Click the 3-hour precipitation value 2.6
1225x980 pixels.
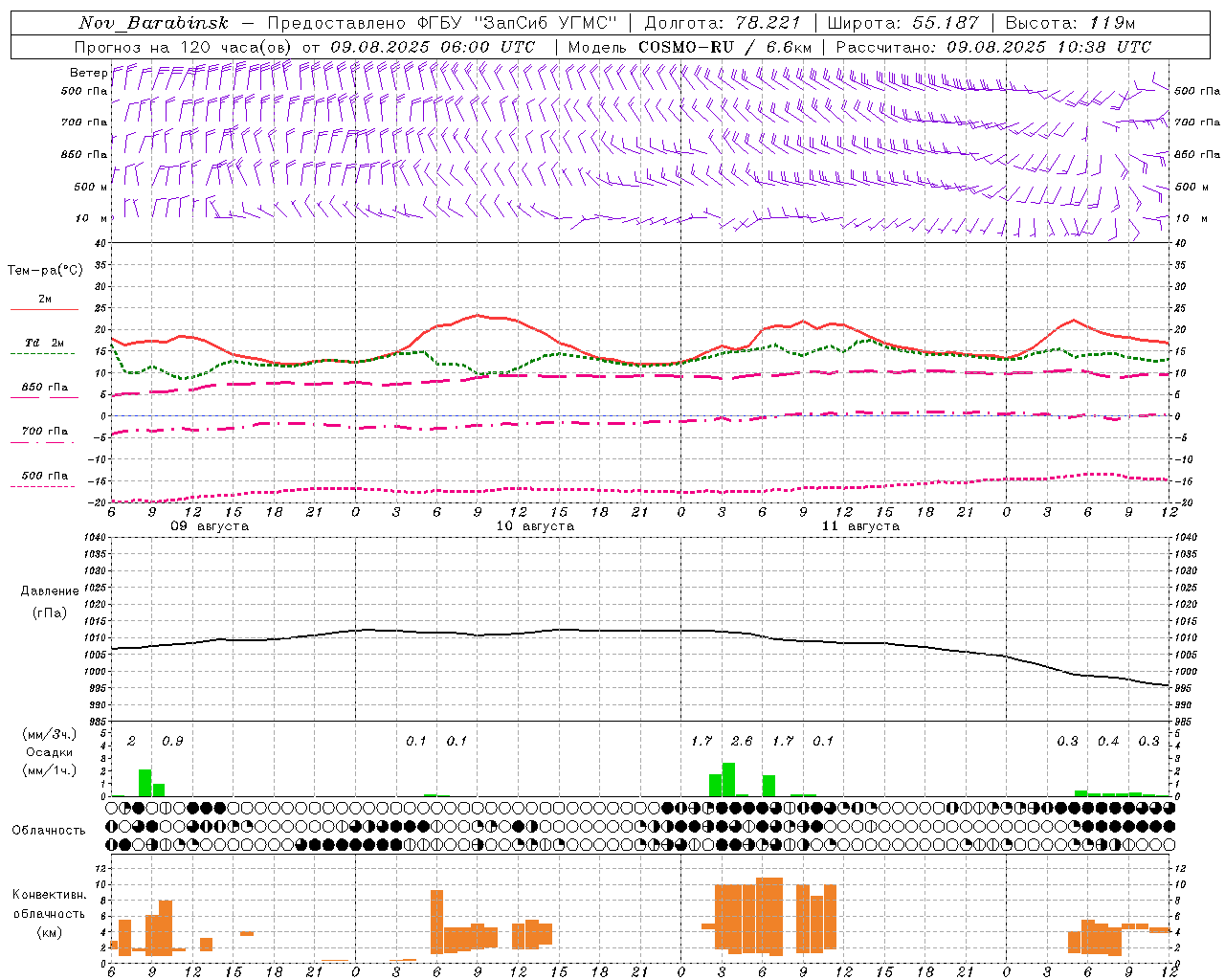tap(742, 741)
